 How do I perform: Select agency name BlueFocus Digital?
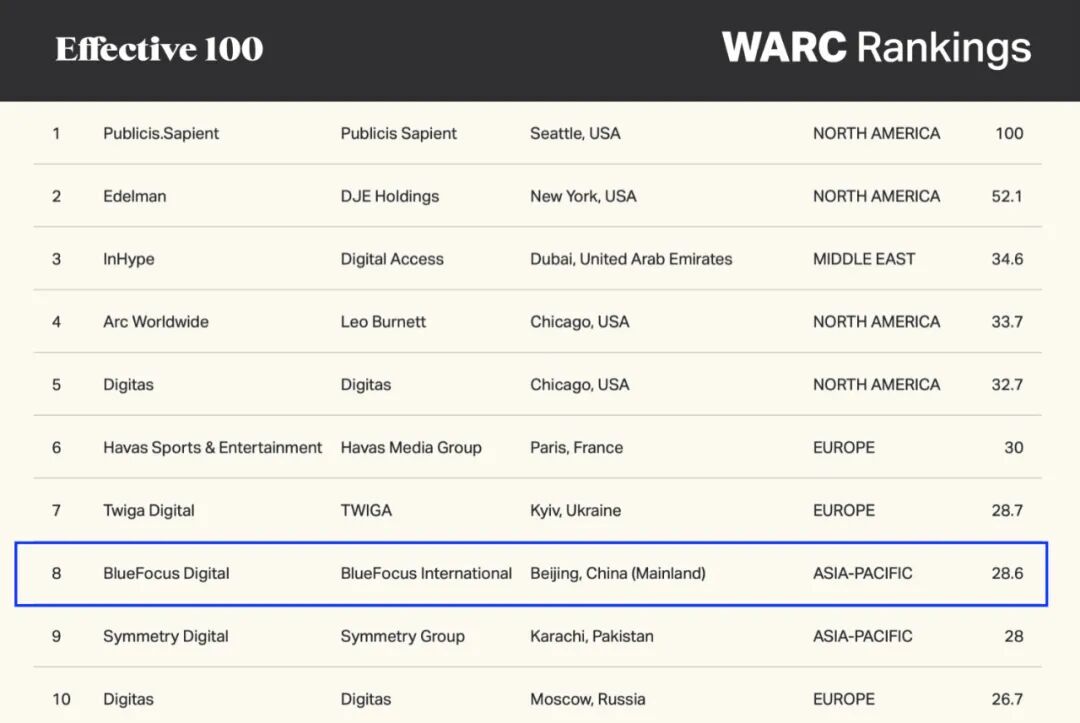(x=166, y=574)
